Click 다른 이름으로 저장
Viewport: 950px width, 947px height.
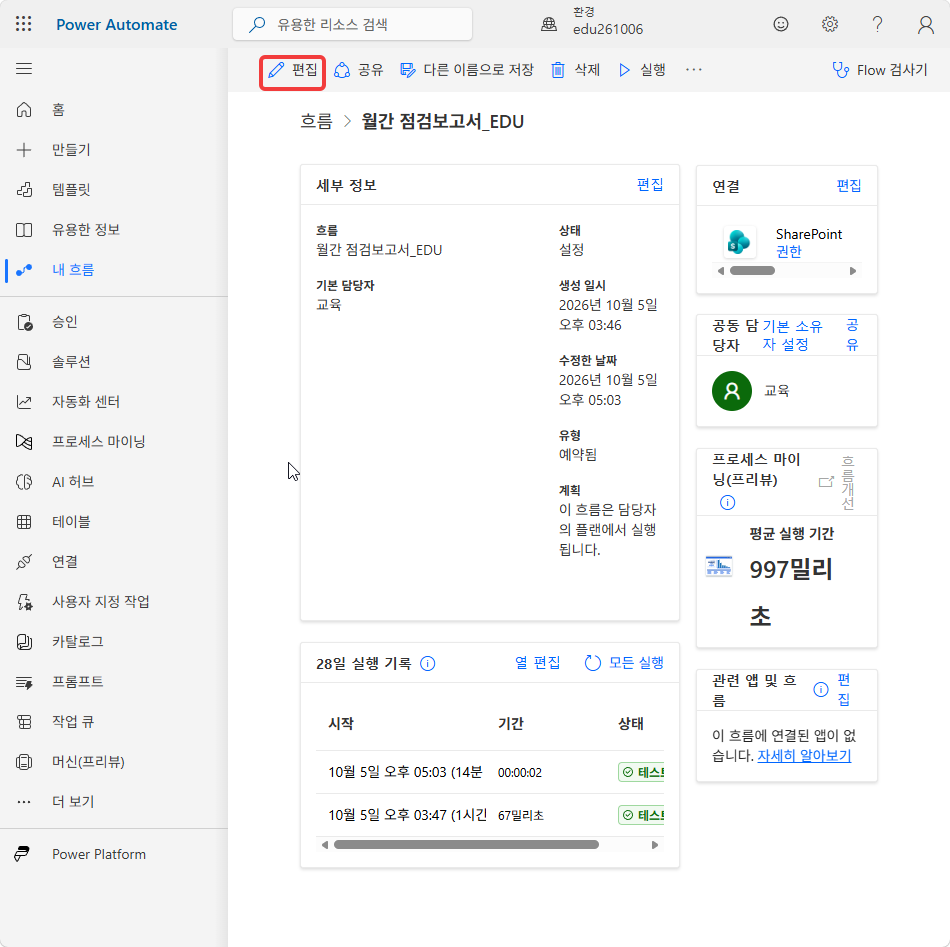click(x=467, y=70)
